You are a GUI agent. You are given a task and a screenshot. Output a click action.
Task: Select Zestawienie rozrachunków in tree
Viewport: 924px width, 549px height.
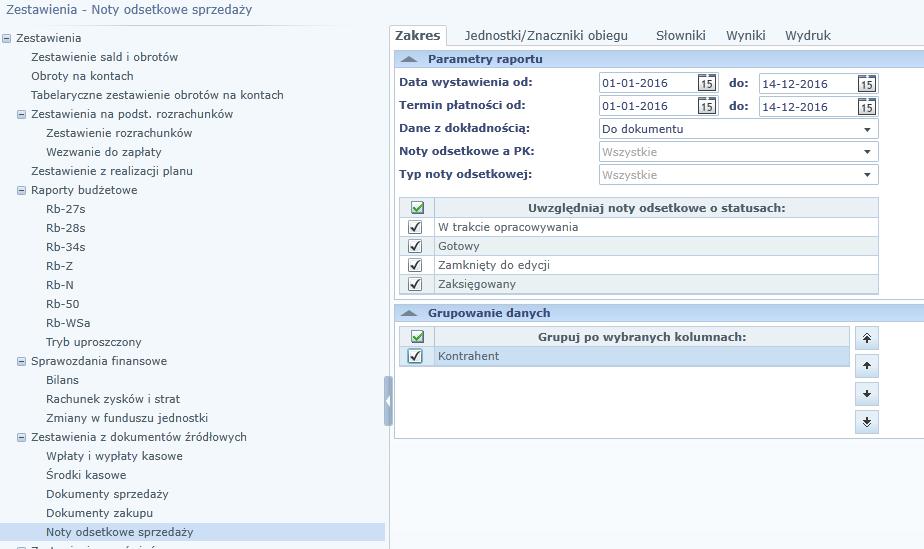[x=119, y=133]
